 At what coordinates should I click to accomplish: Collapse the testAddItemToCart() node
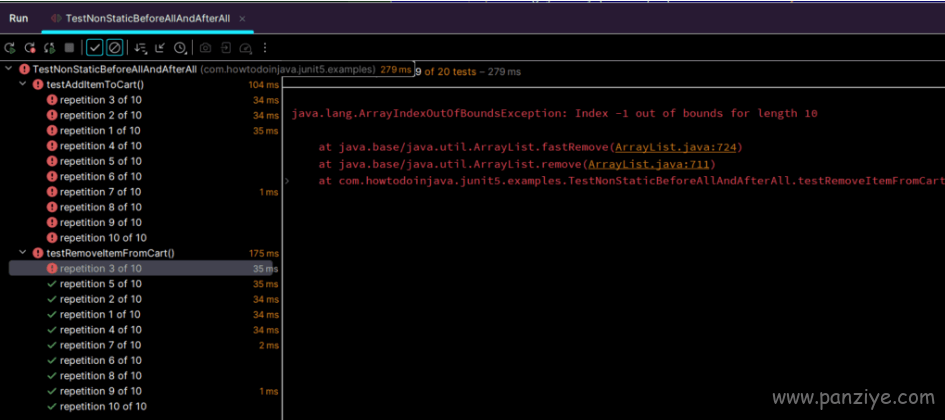point(23,84)
